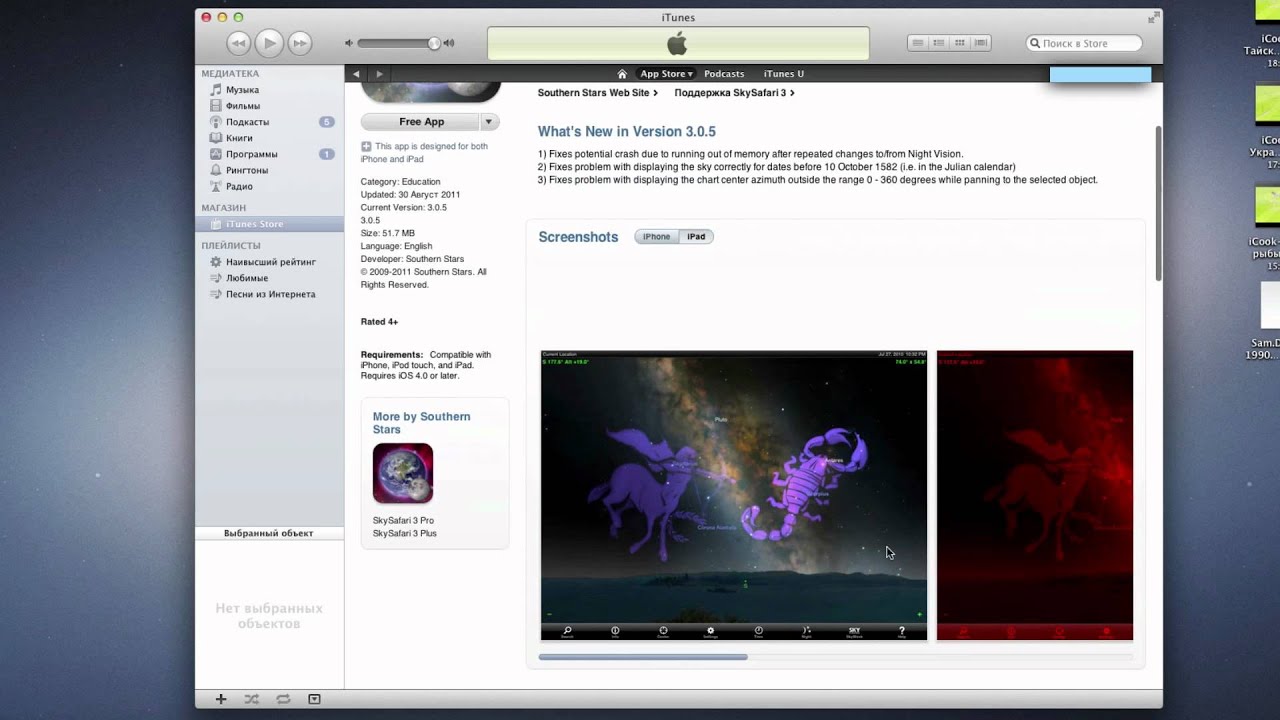Click the universal app plus icon
1280x720 pixels.
click(366, 146)
